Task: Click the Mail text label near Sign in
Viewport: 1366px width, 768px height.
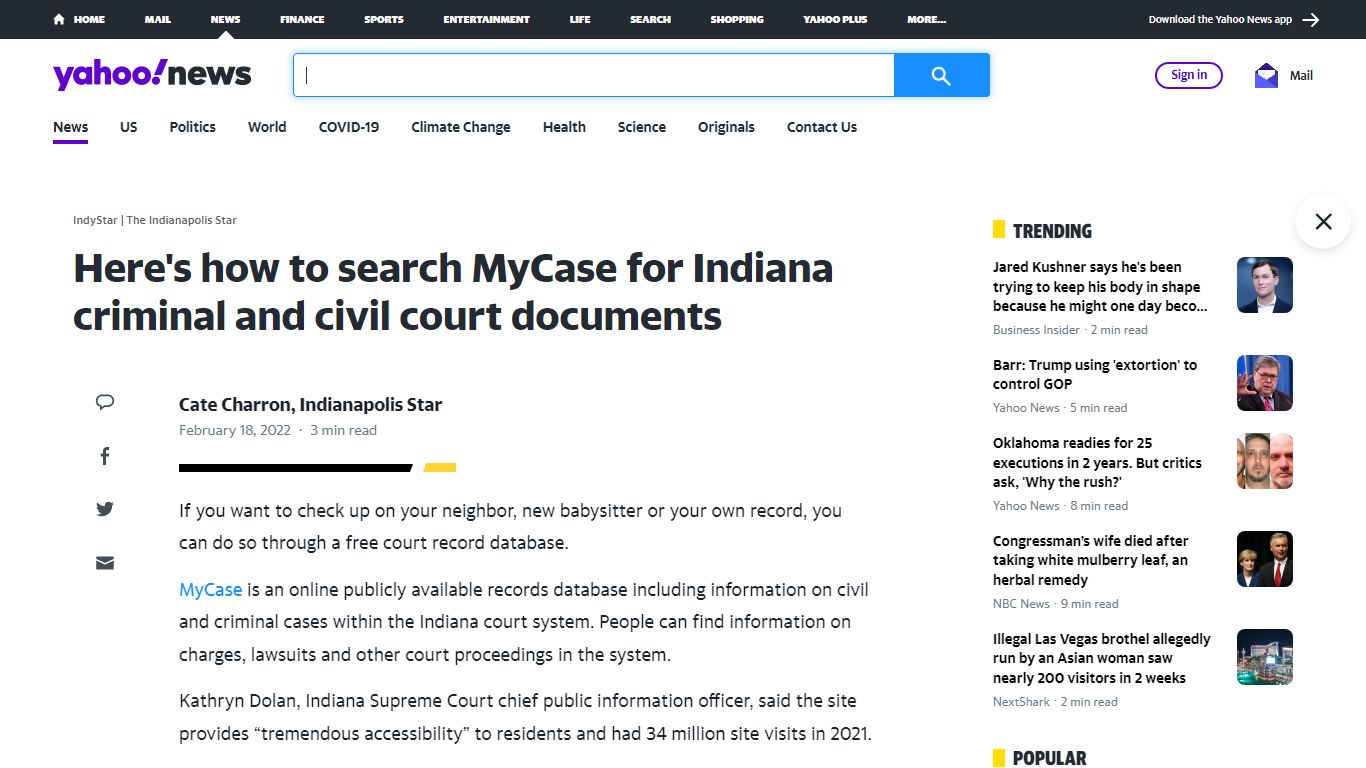Action: tap(1301, 76)
